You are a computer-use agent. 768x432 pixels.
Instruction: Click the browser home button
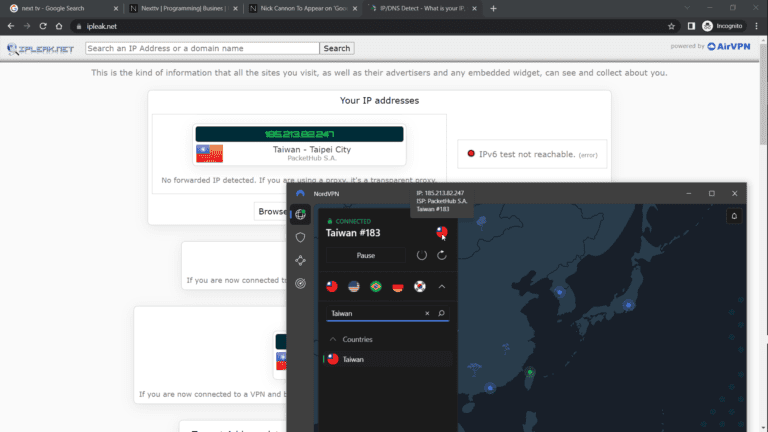point(59,26)
